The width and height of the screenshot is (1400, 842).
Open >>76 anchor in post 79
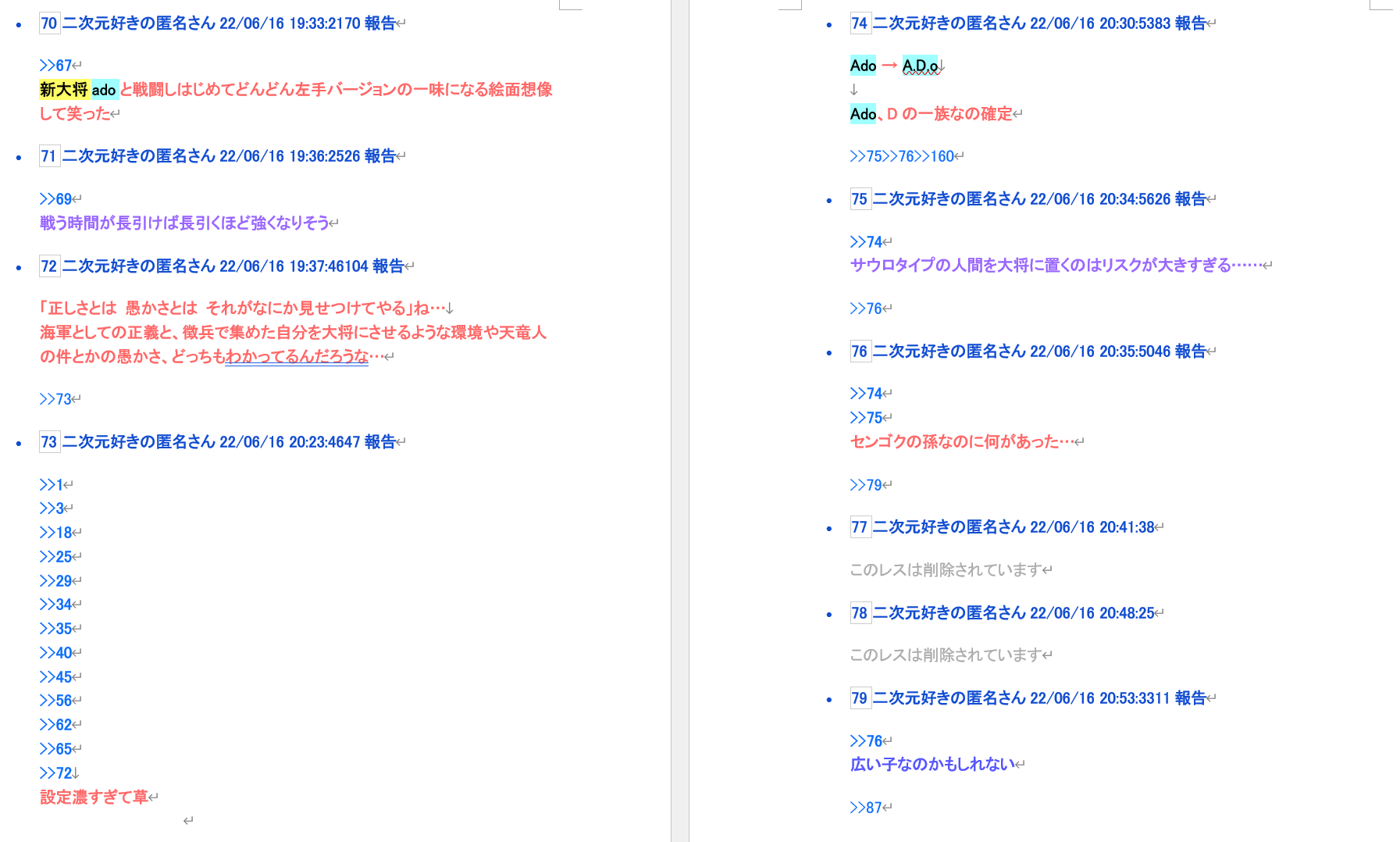click(x=866, y=741)
